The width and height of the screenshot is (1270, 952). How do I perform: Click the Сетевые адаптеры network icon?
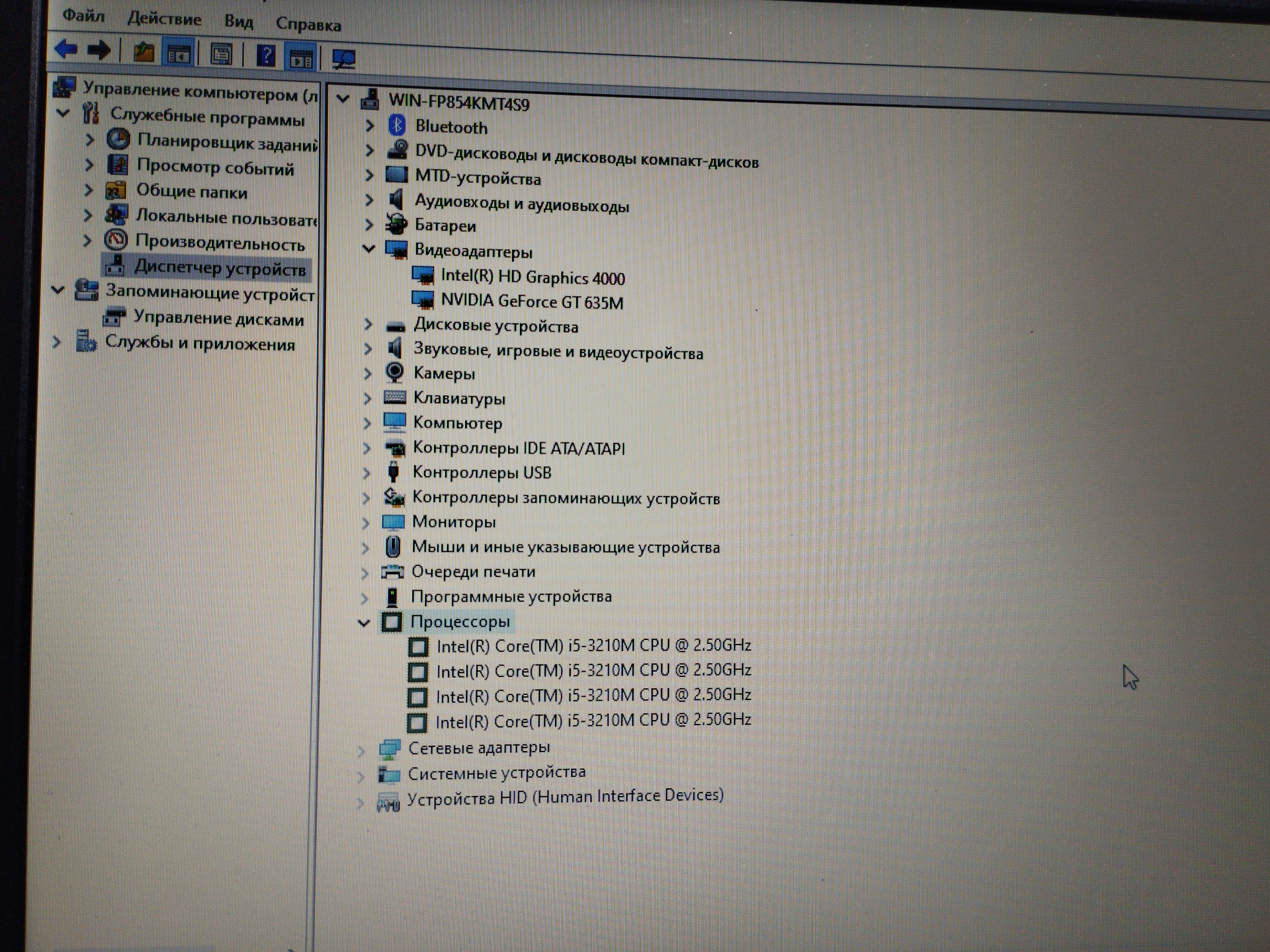[389, 748]
